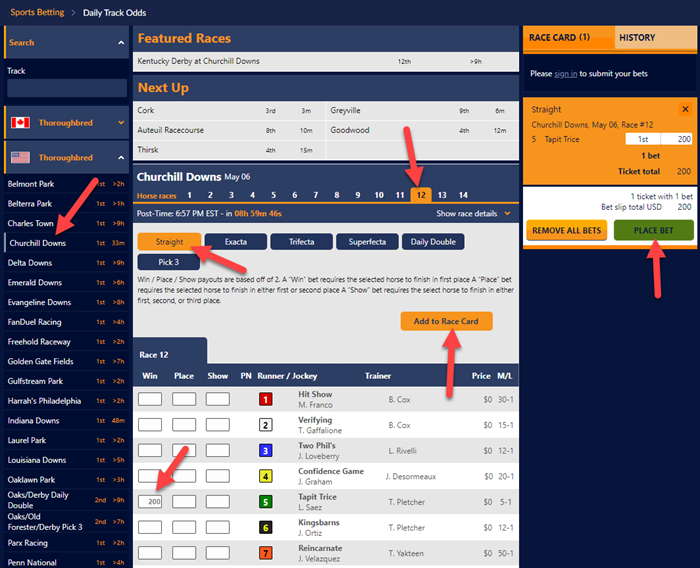Click the Canadian flag icon
This screenshot has width=700, height=568.
(20, 122)
